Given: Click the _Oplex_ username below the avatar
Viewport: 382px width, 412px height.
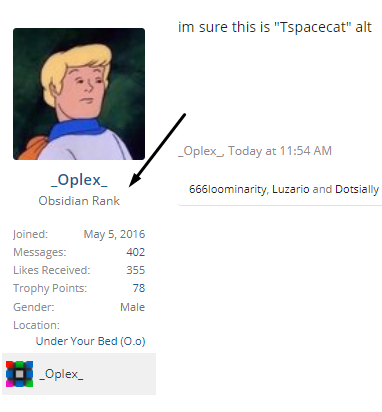Looking at the screenshot, I should coord(79,180).
